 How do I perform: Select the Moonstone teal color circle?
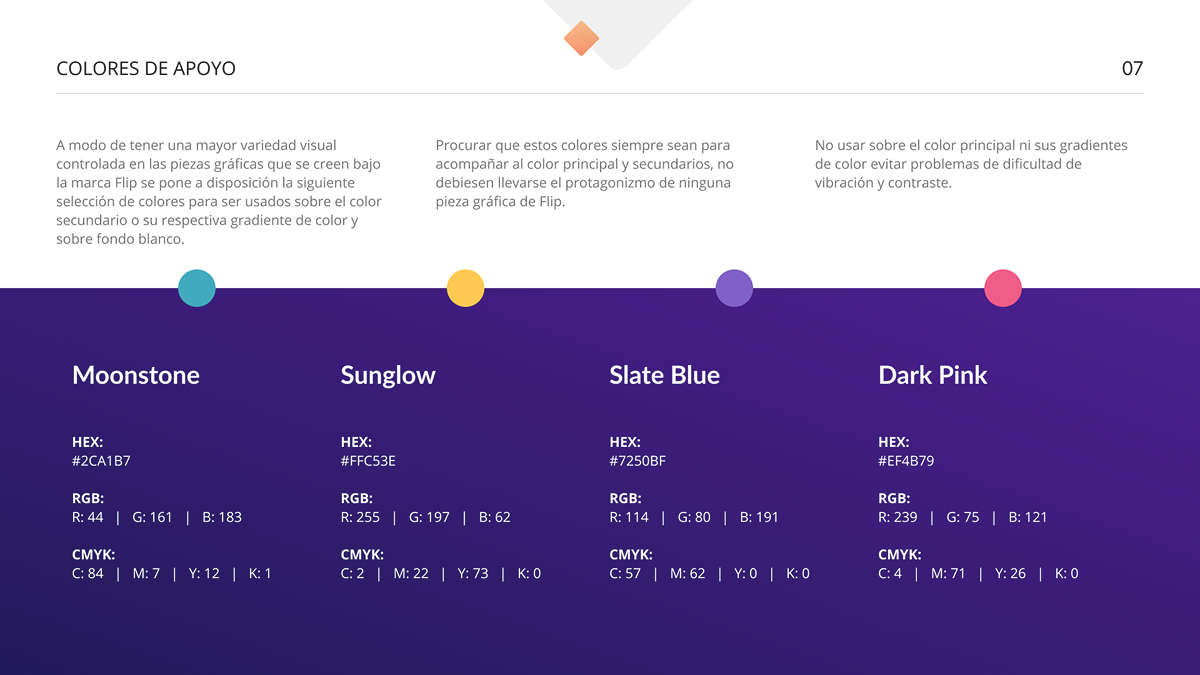click(197, 288)
